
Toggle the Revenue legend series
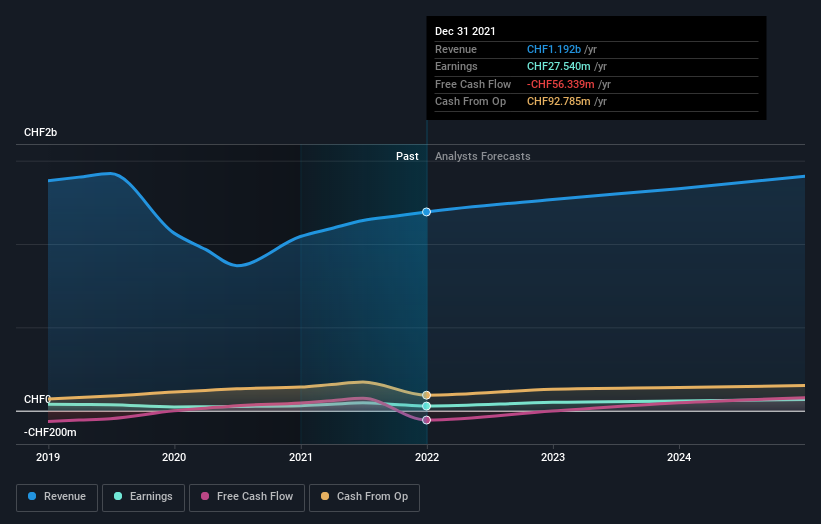click(57, 497)
